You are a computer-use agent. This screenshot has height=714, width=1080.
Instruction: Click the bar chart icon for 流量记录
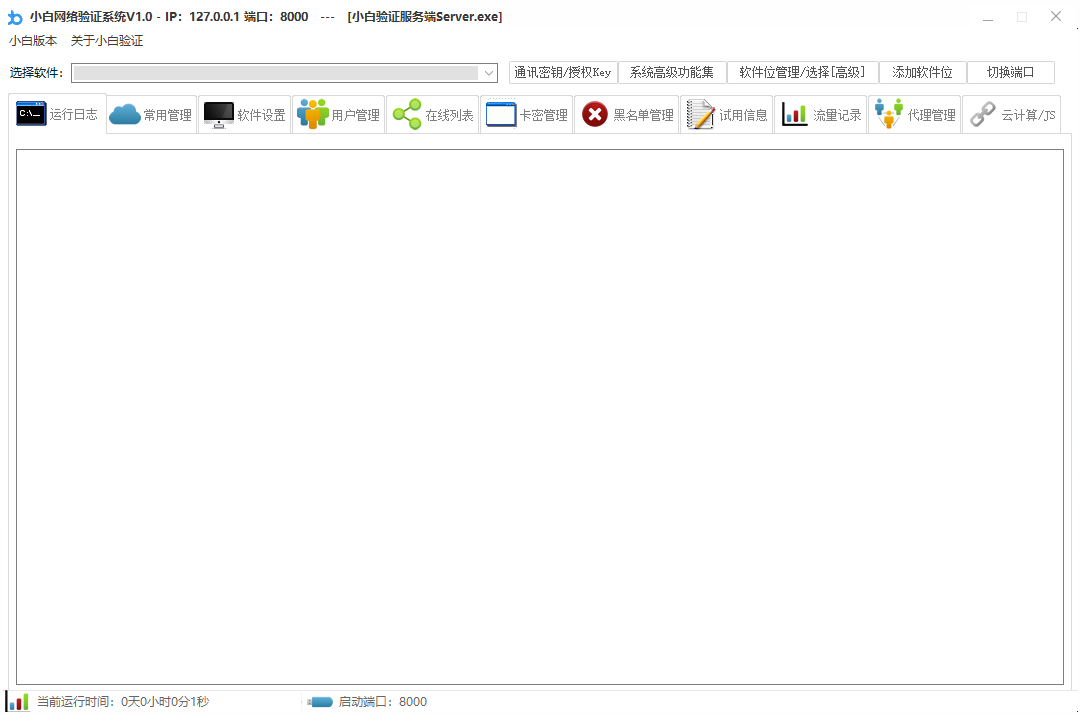(795, 115)
